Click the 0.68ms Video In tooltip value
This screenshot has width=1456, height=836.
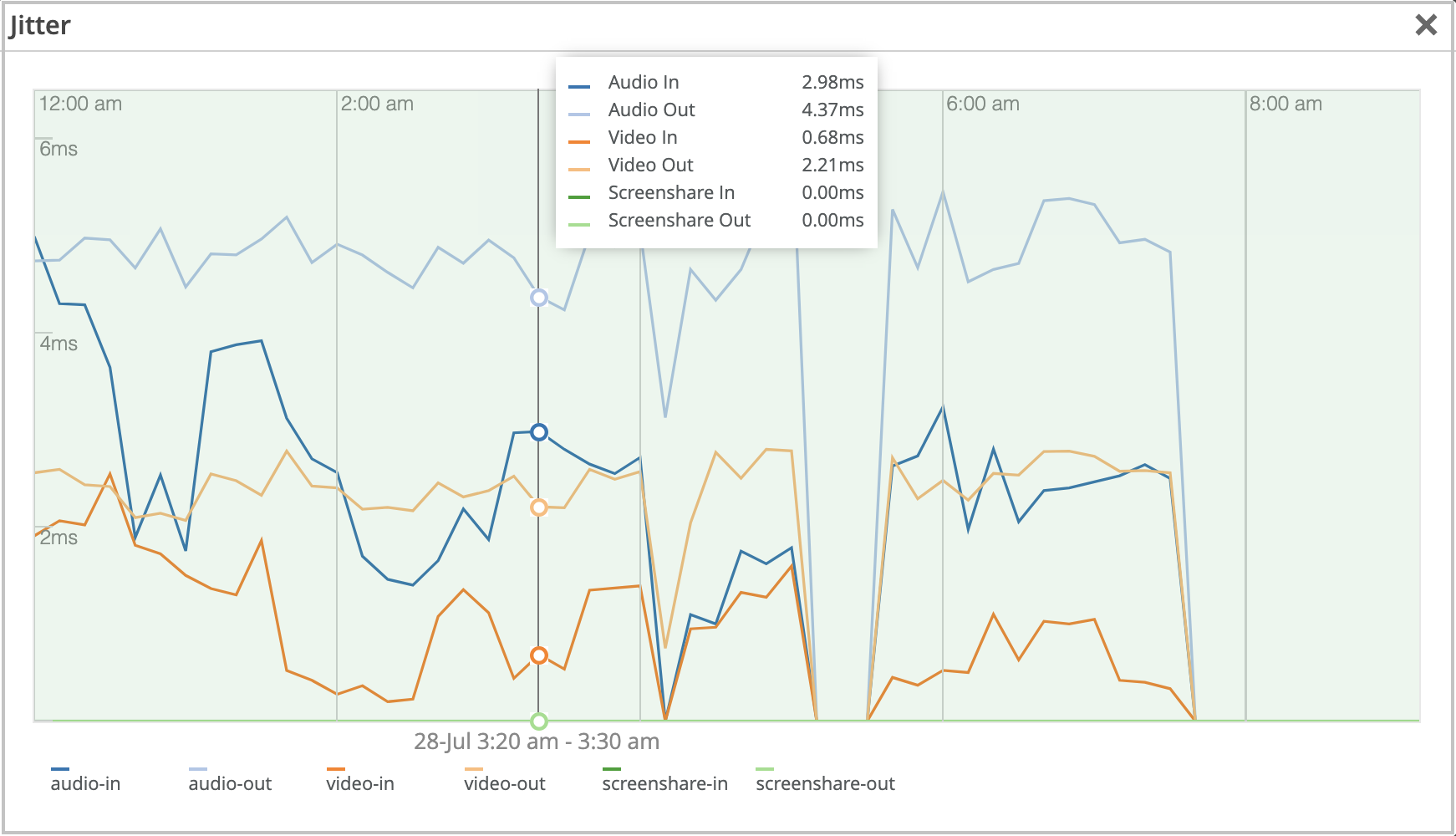coord(832,137)
